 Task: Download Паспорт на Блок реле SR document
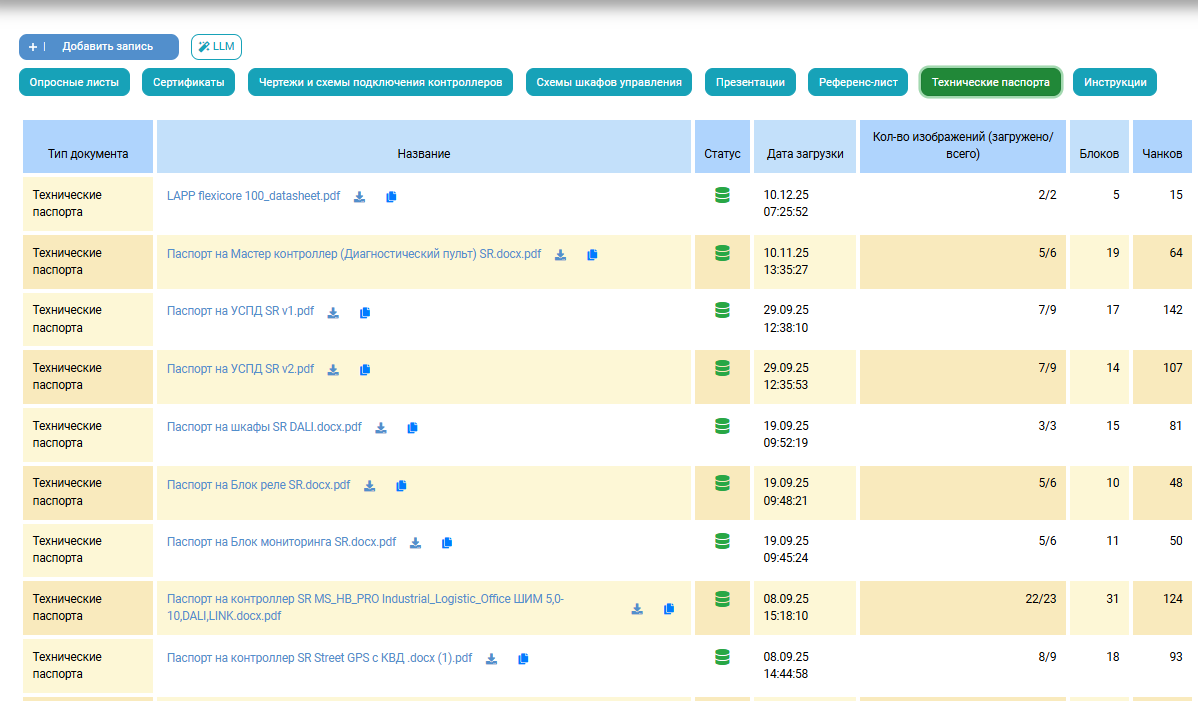tap(369, 486)
